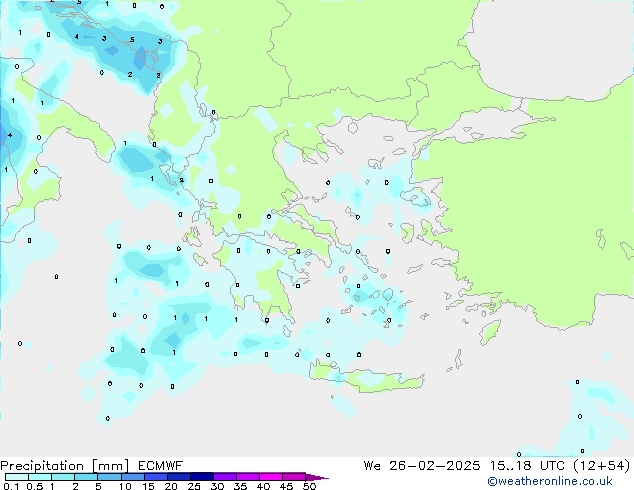Click the '10' legend value

pos(125,486)
